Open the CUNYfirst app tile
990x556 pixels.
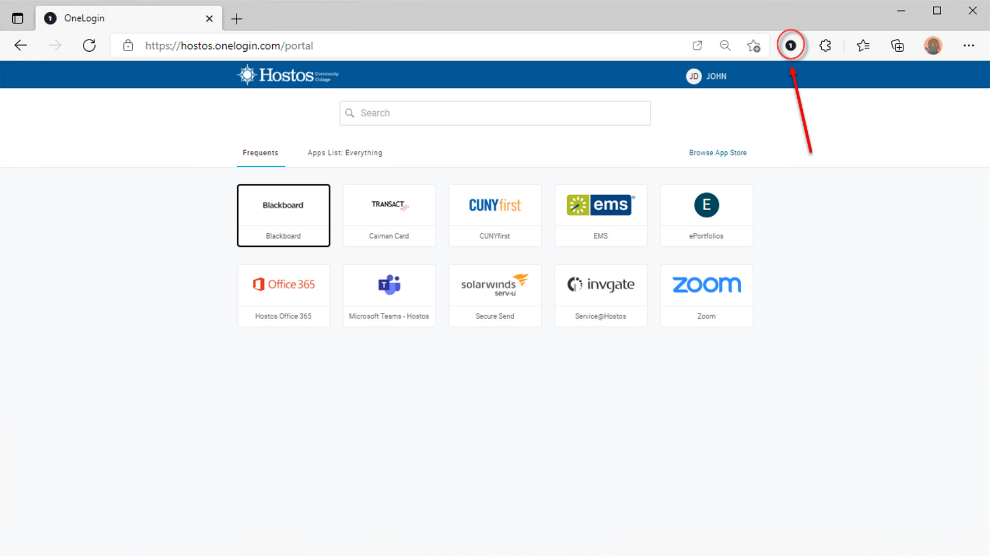(x=495, y=215)
